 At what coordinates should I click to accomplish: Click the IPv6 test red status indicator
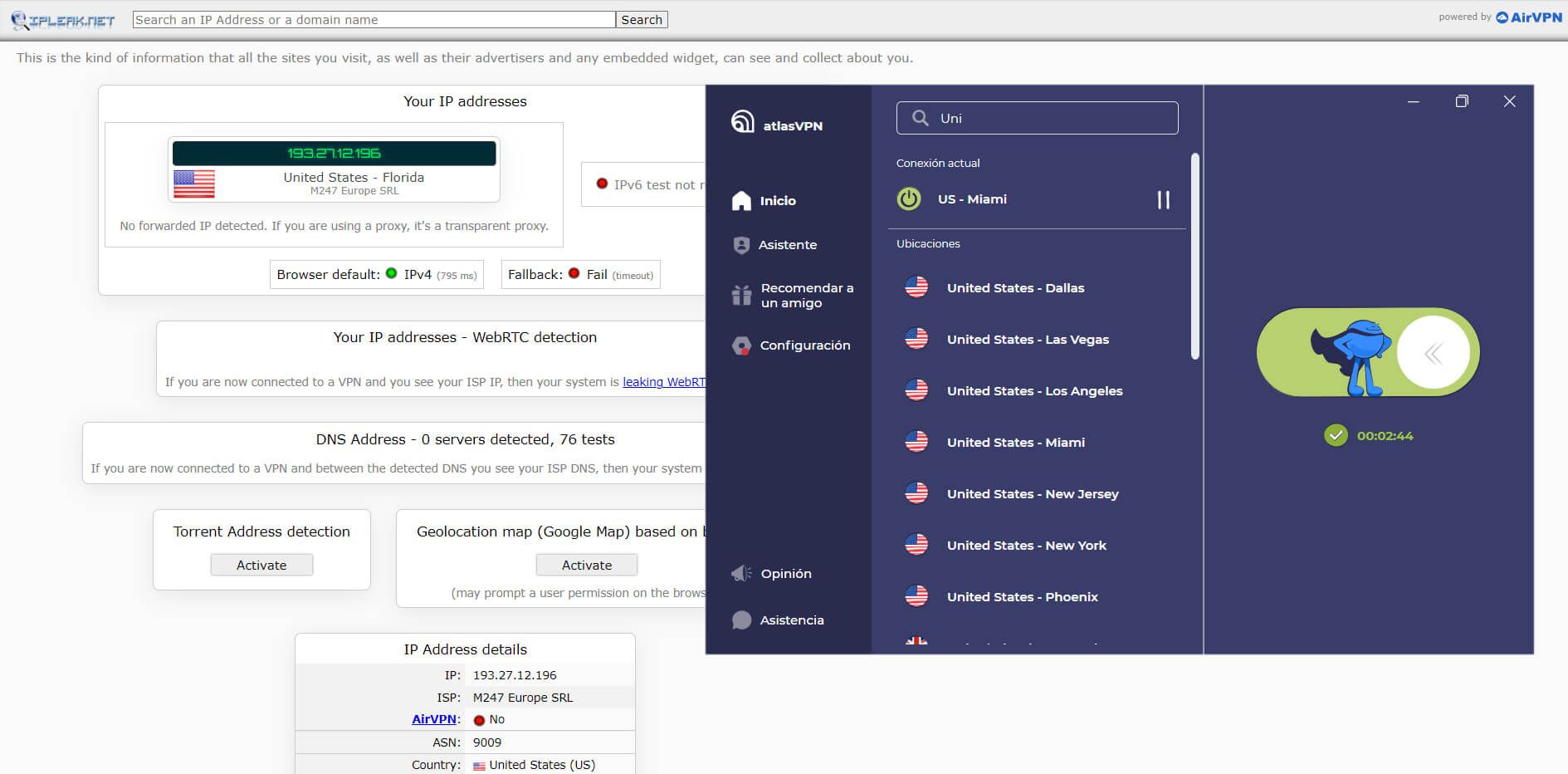[602, 184]
